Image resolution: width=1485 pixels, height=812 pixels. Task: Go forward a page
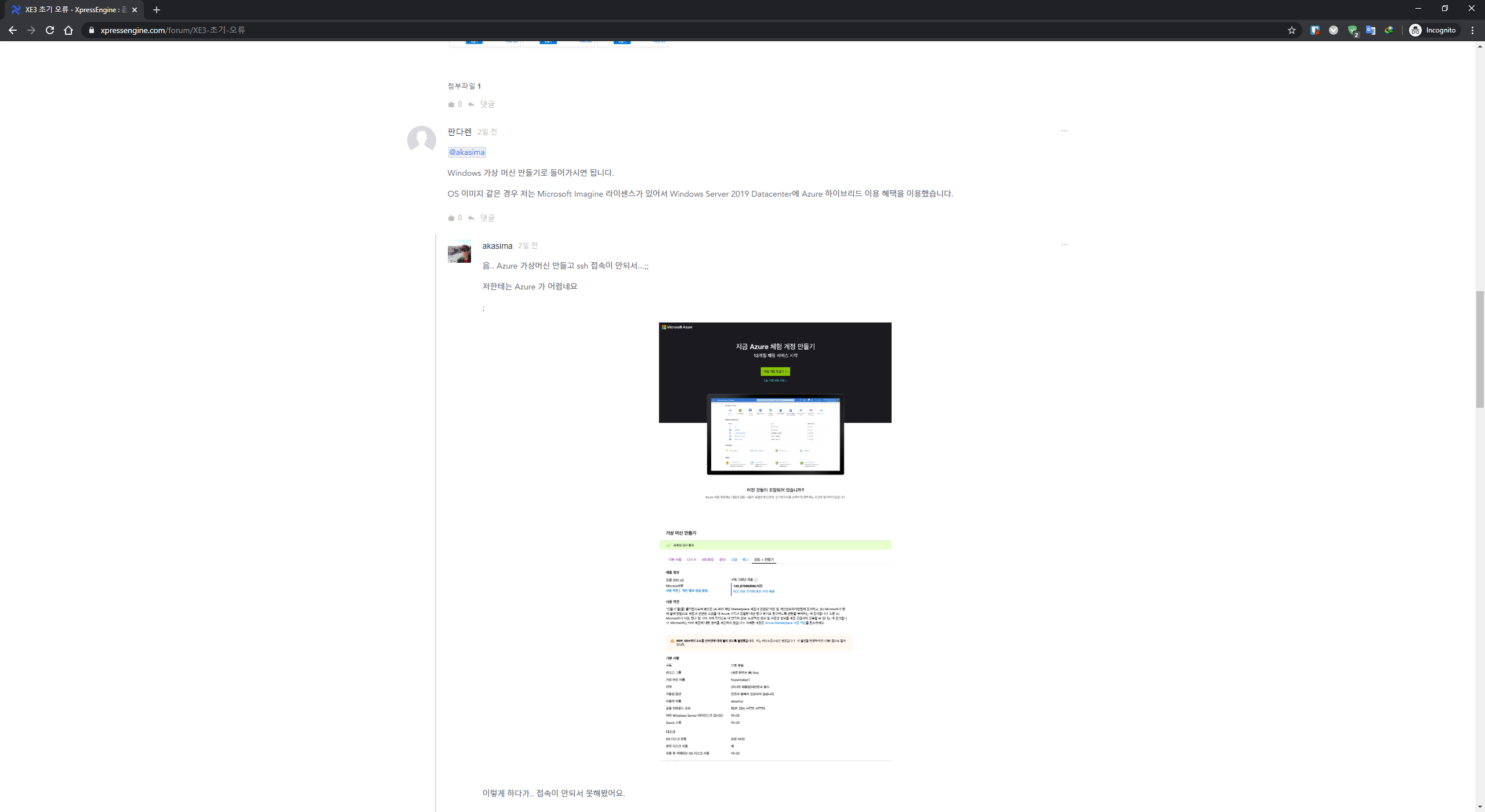31,30
